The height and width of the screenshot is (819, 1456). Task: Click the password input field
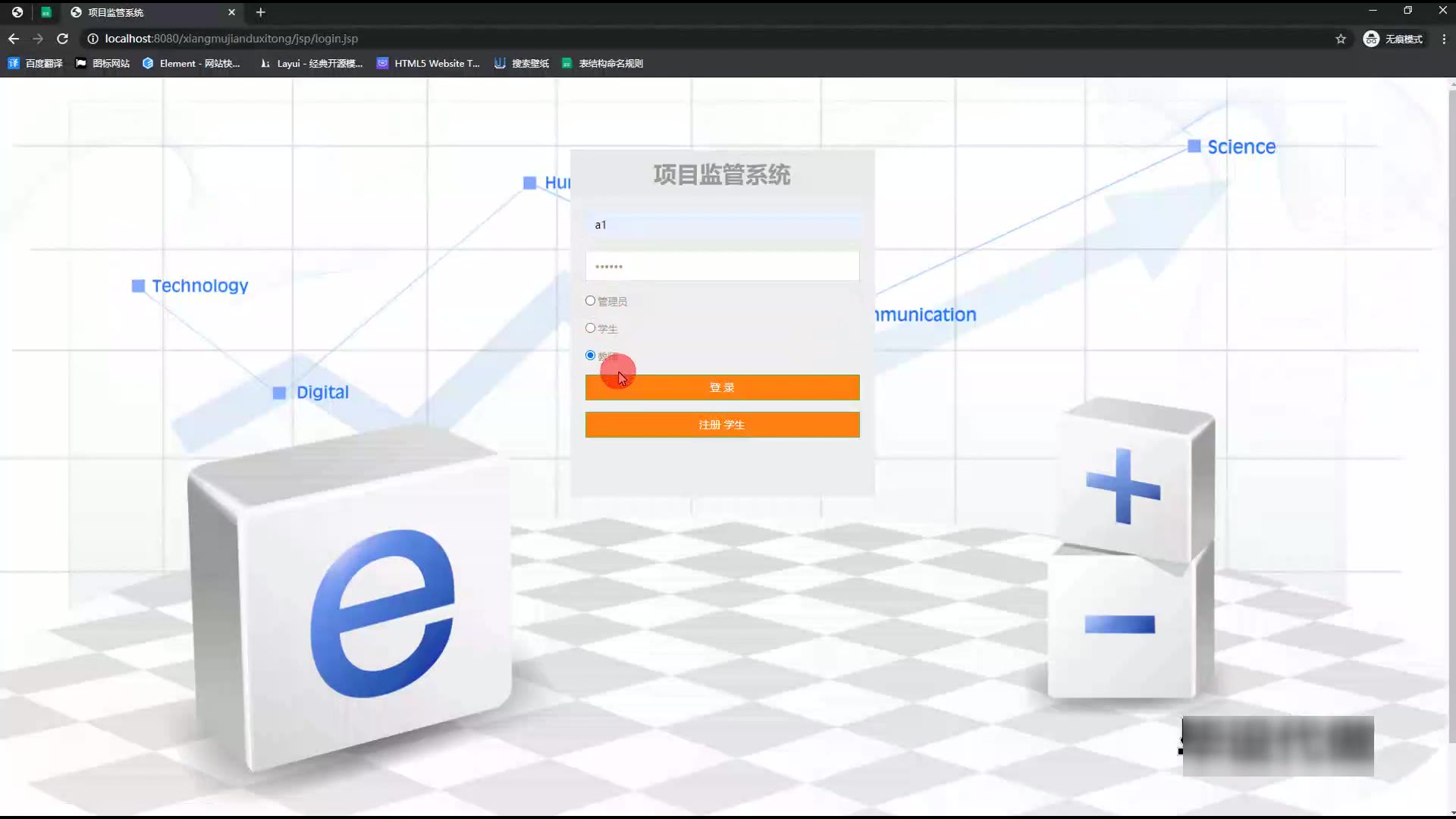[722, 266]
